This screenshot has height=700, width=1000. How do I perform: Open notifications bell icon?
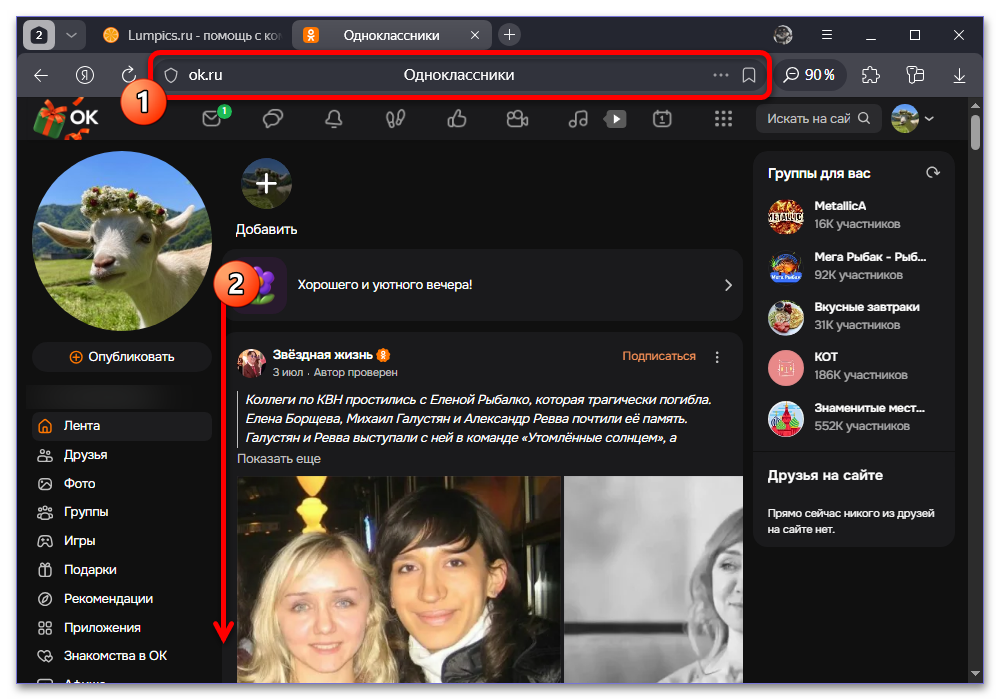click(x=334, y=119)
